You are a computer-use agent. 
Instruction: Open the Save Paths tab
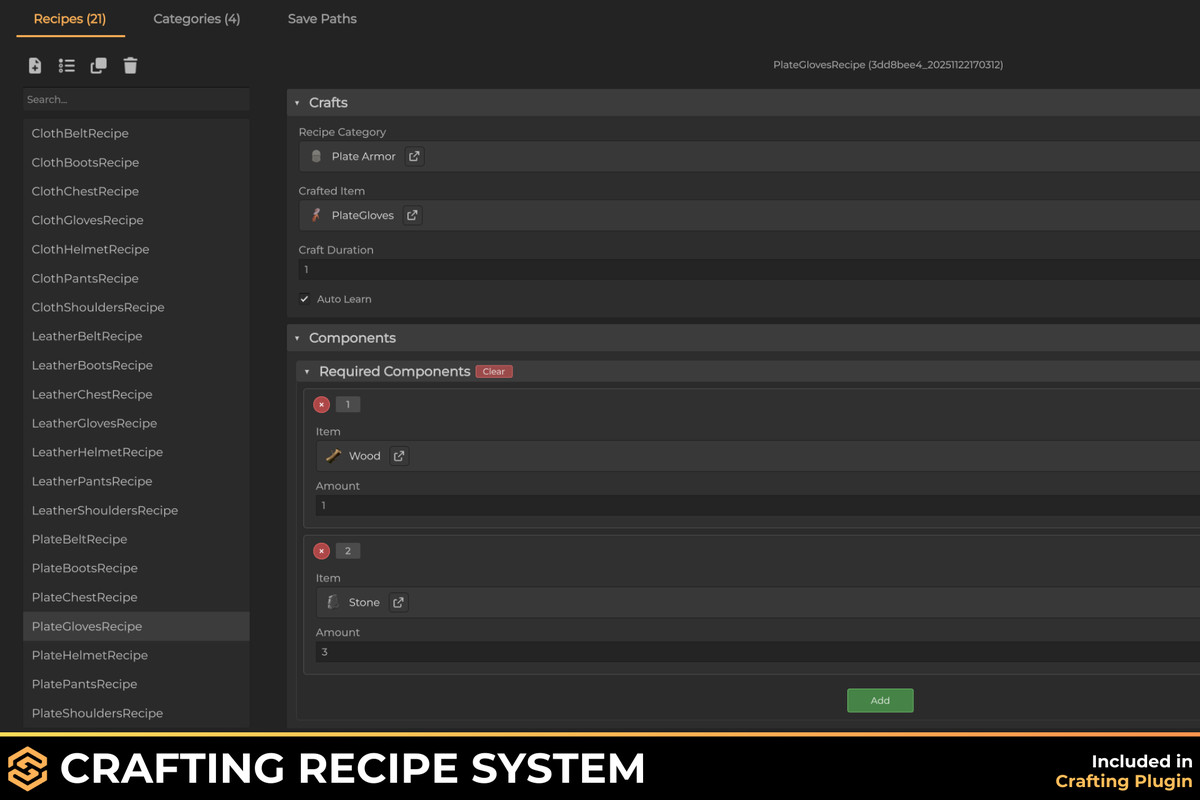[322, 19]
